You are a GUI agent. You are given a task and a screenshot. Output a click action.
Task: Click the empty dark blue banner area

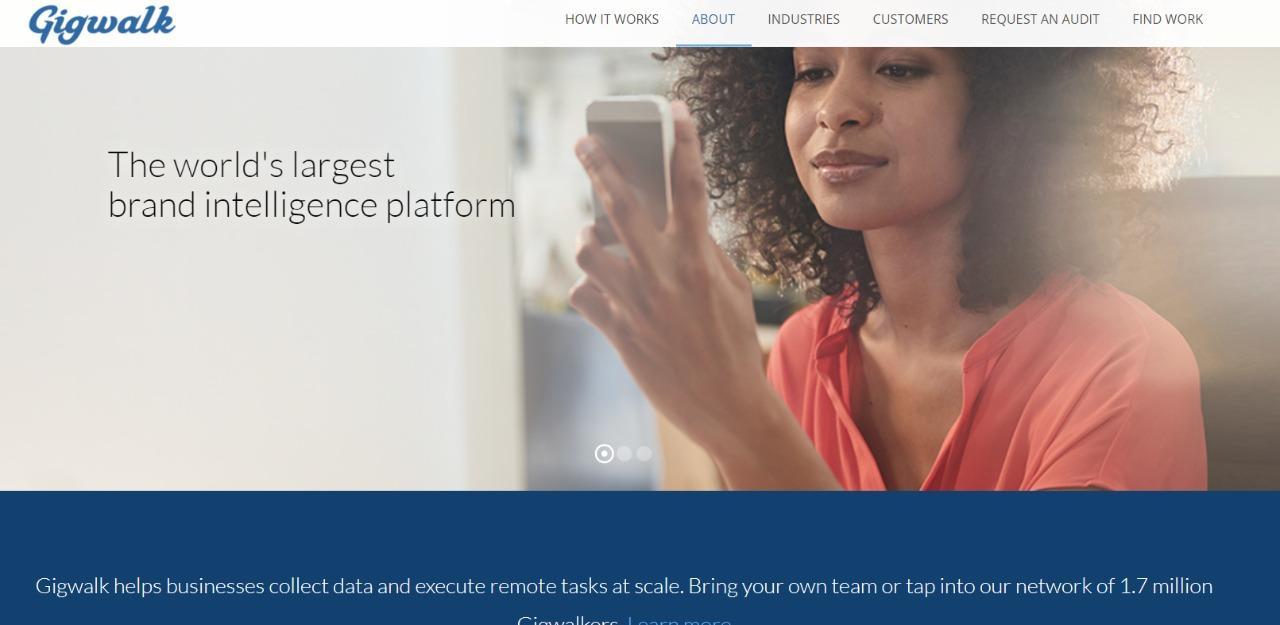coord(640,530)
